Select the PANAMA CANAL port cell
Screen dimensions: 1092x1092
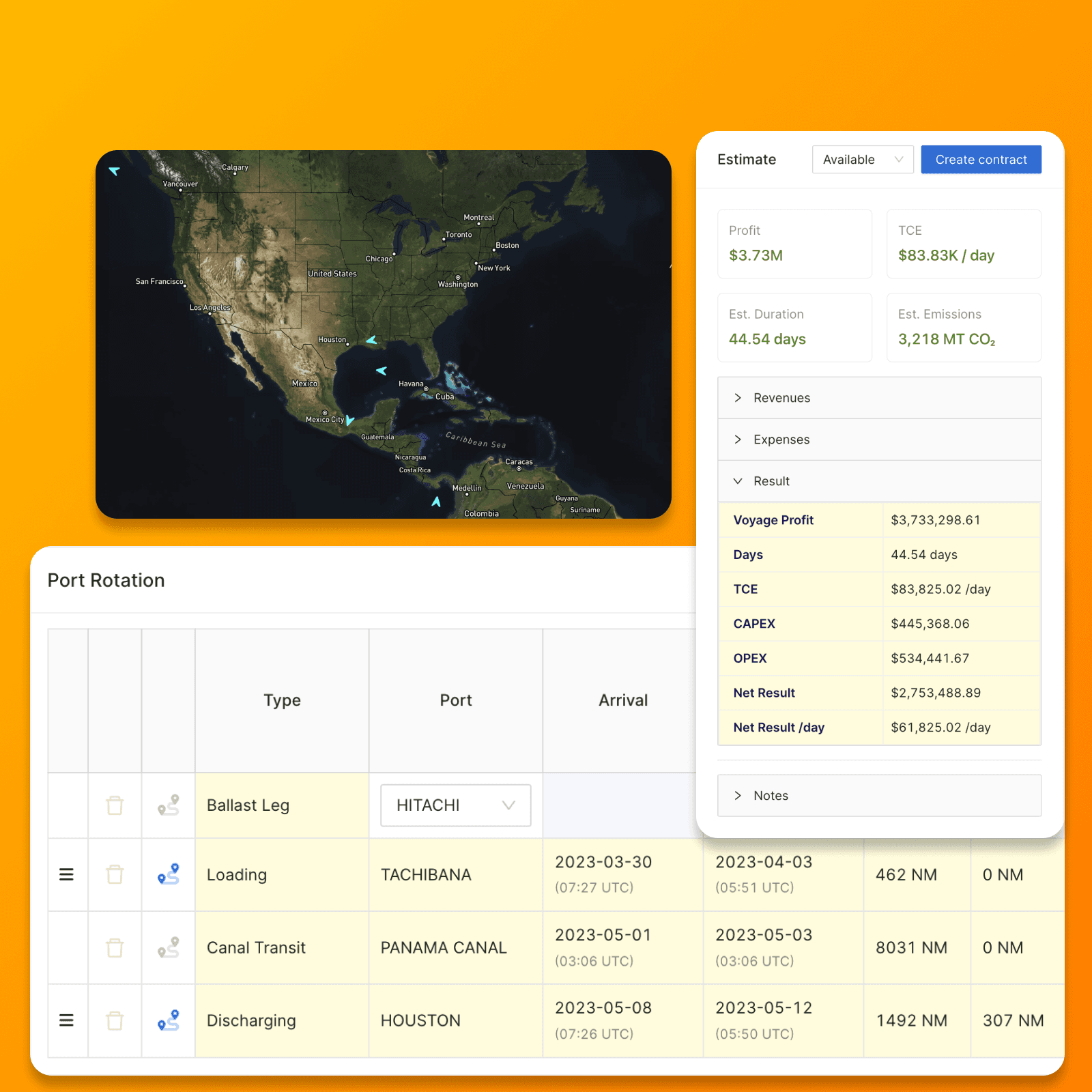[456, 948]
